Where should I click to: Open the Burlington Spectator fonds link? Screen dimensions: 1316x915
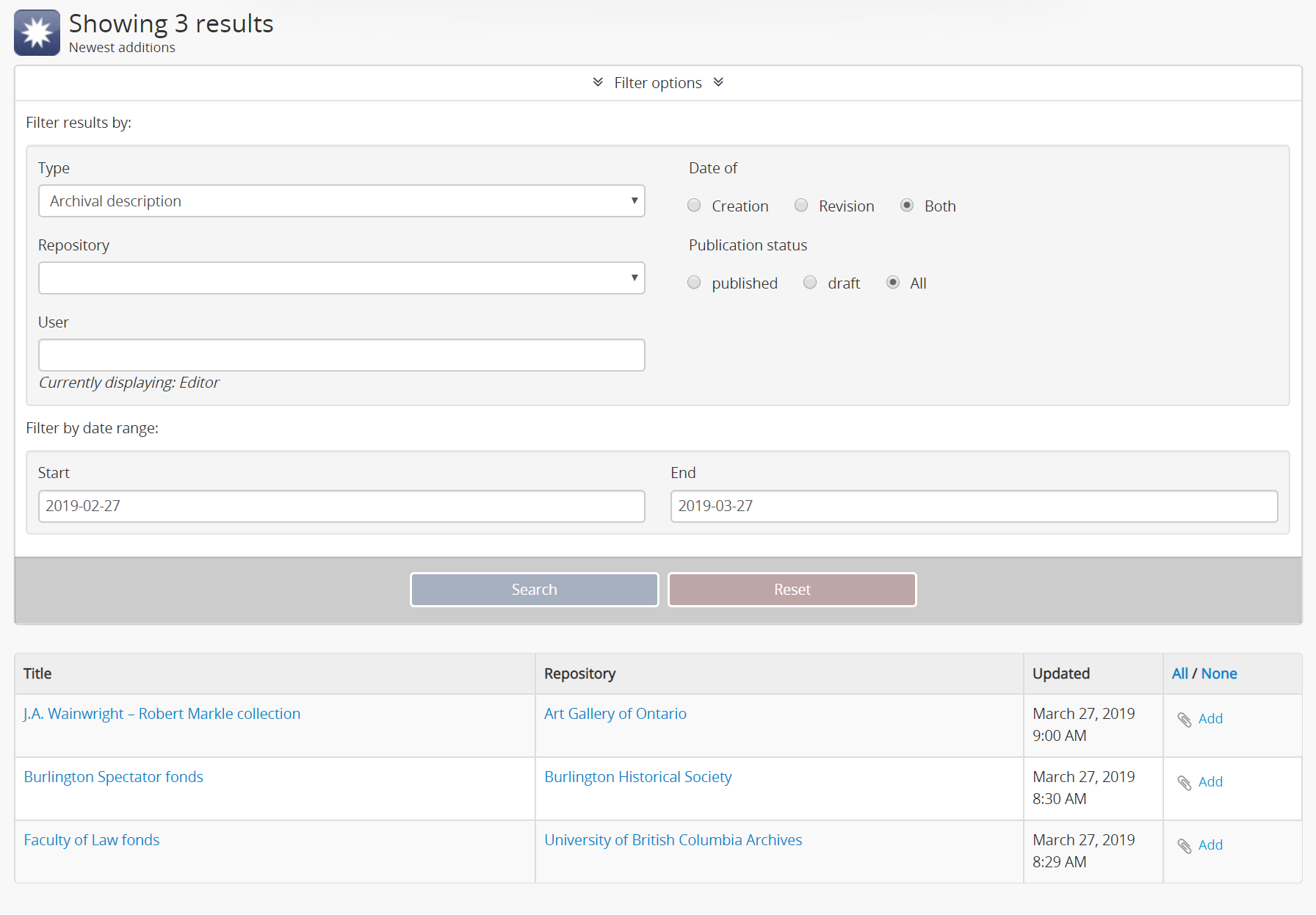[114, 777]
